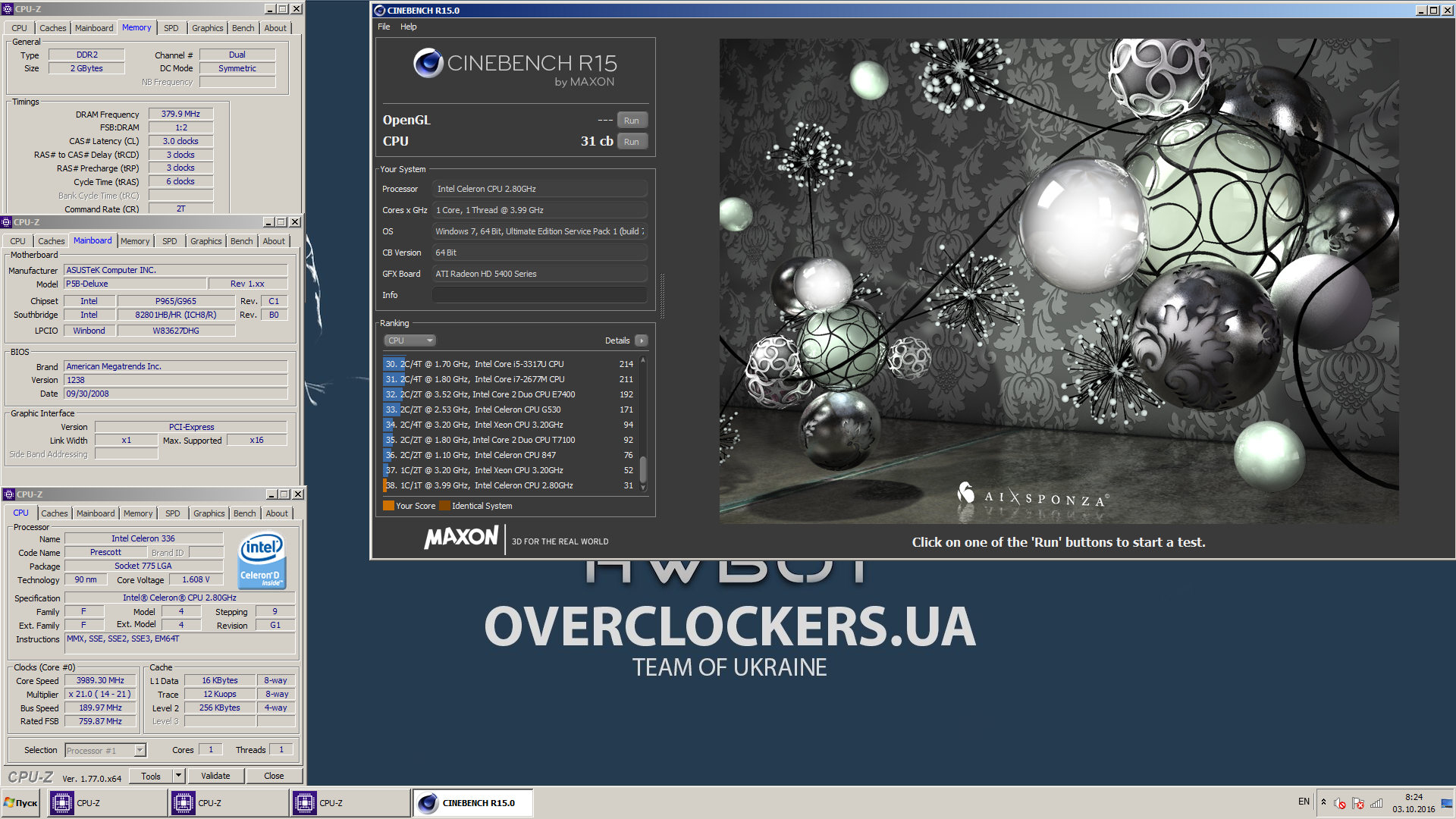Run the CPU test
This screenshot has width=1456, height=819.
pyautogui.click(x=632, y=142)
